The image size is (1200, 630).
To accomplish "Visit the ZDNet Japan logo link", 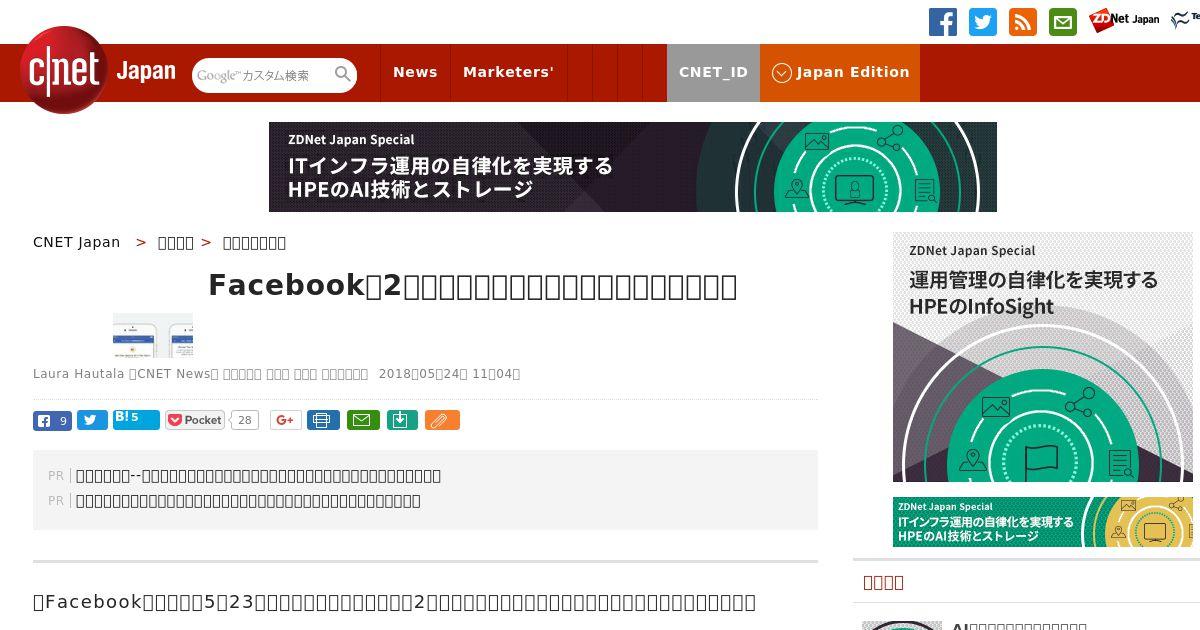I will pyautogui.click(x=1124, y=19).
